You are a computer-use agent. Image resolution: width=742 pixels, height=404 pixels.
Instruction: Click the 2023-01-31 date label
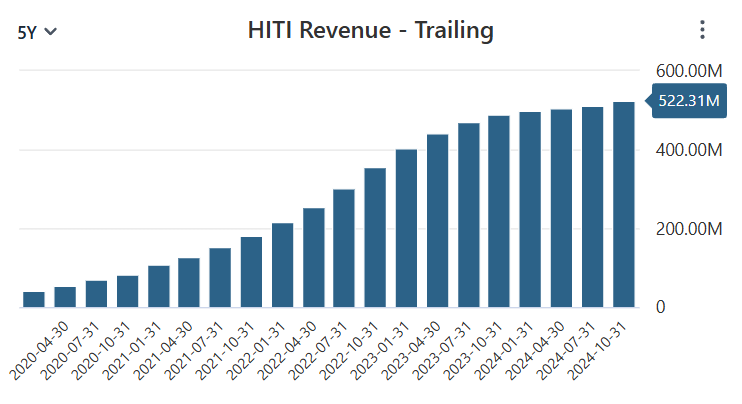380,351
